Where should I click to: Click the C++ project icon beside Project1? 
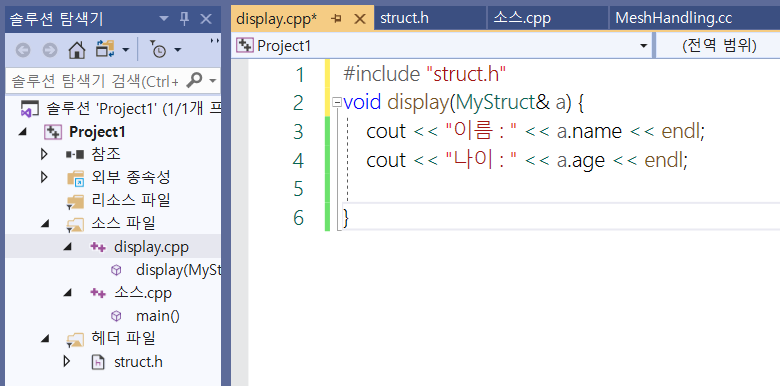point(53,132)
